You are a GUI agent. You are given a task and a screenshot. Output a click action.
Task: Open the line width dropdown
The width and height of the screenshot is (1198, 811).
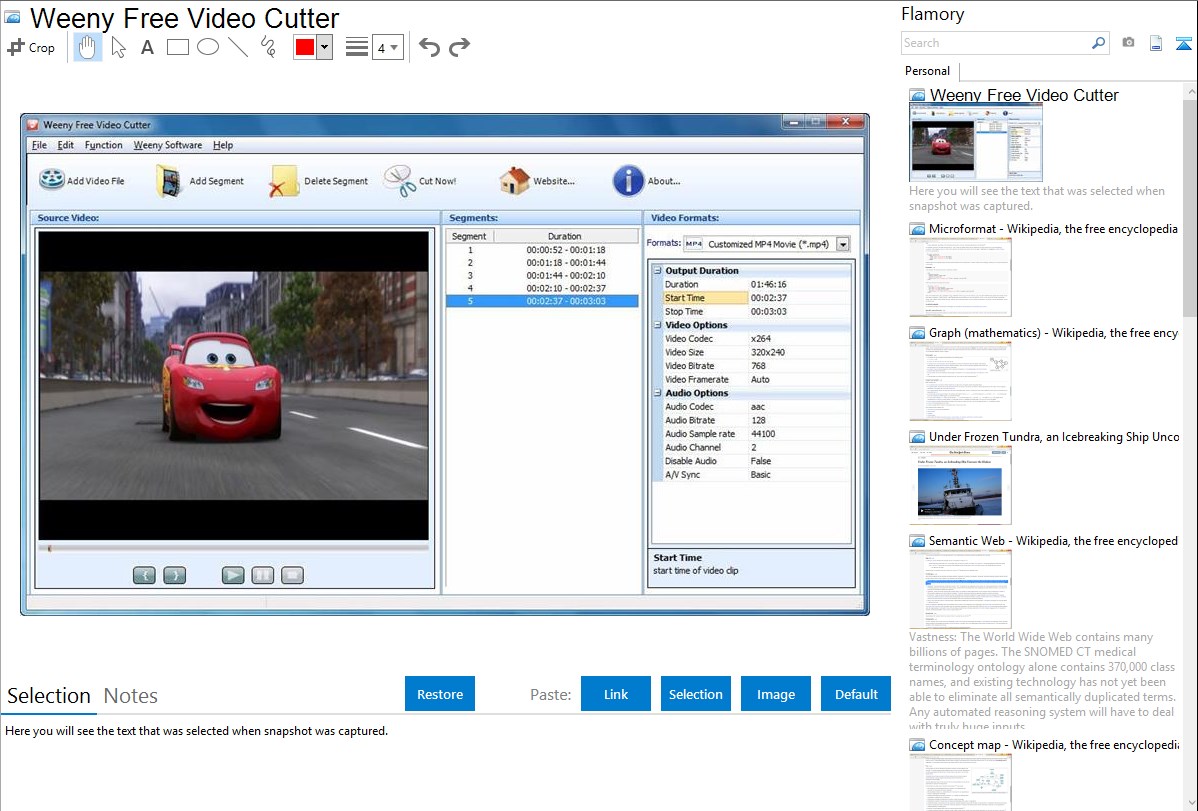(x=387, y=47)
